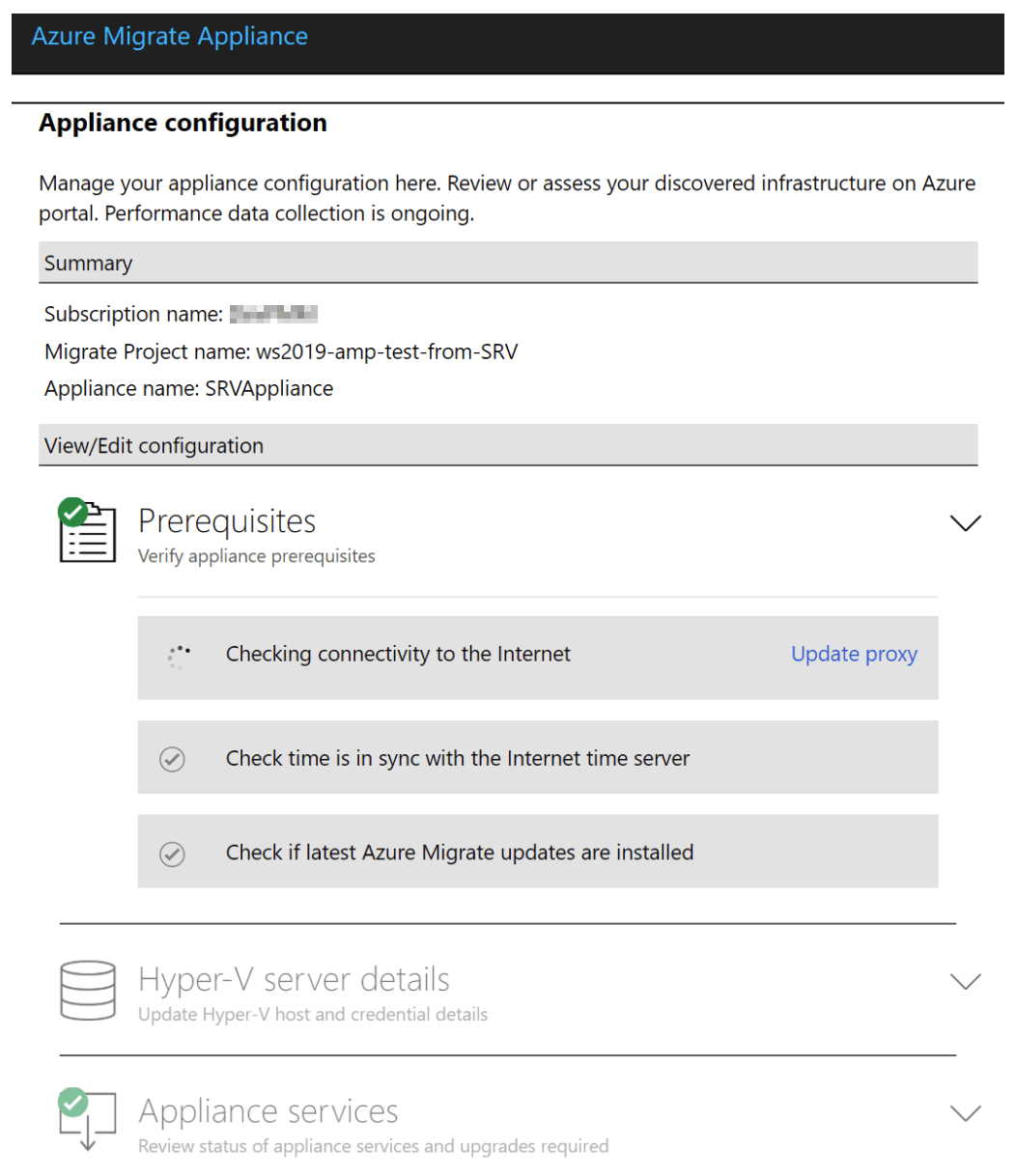Collapse the Prerequisites section chevron
1016x1176 pixels.
point(965,523)
